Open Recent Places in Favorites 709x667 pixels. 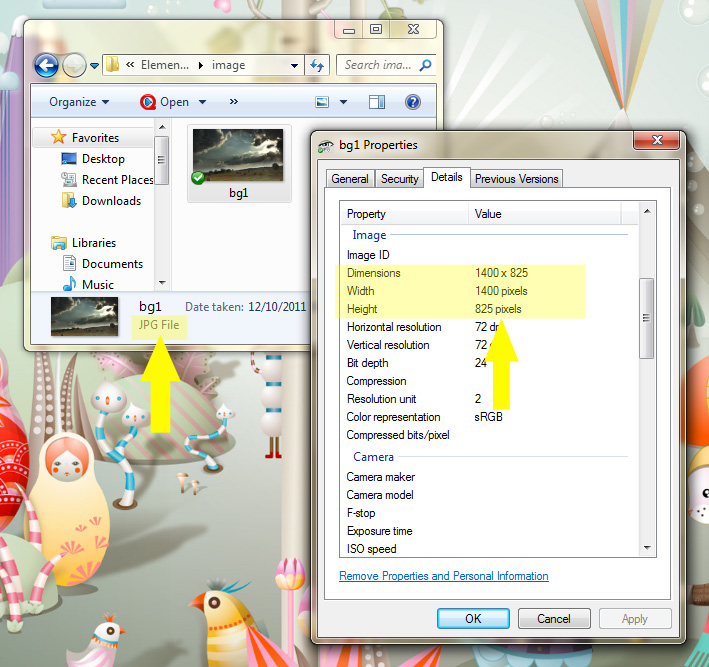click(x=117, y=180)
